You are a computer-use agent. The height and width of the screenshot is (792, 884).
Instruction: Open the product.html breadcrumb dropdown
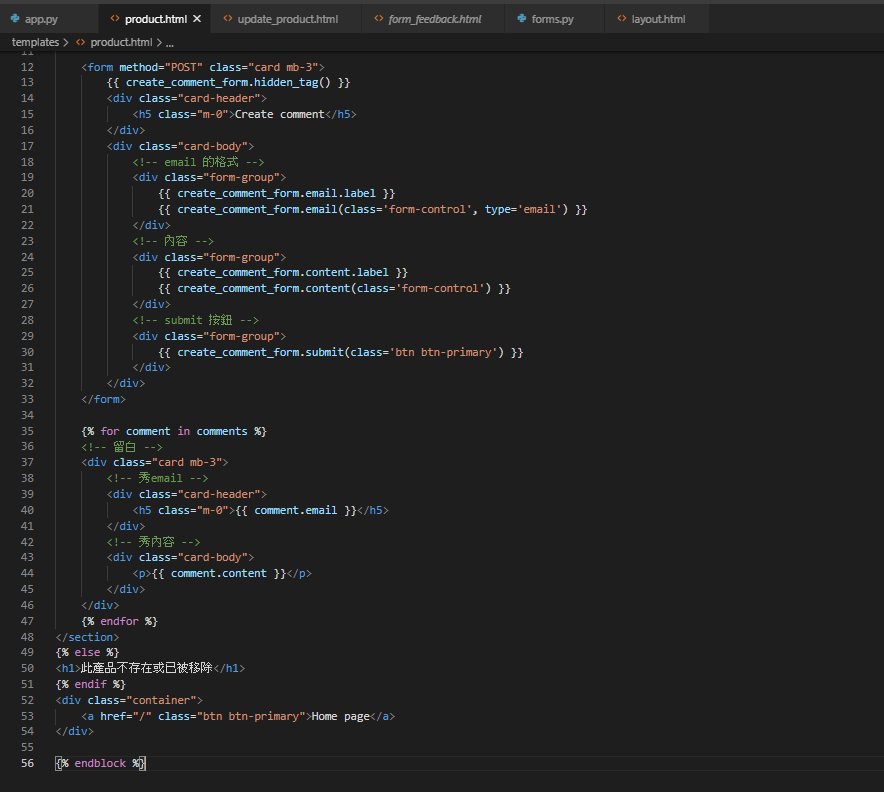pos(121,42)
